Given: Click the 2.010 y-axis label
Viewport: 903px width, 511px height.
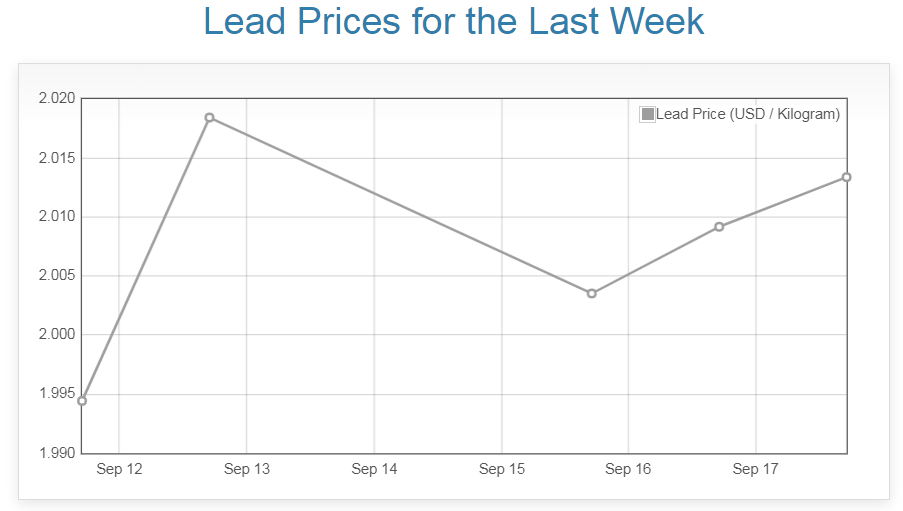Looking at the screenshot, I should click(57, 217).
